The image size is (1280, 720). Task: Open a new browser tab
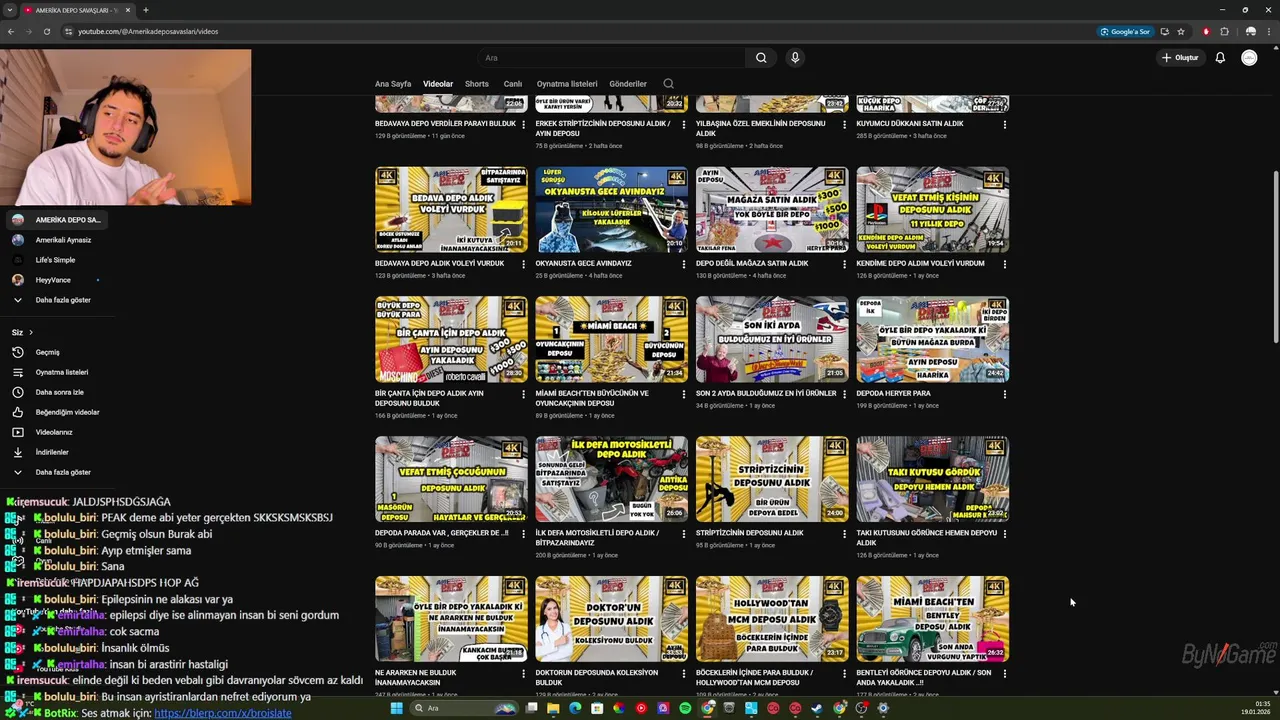coord(146,10)
